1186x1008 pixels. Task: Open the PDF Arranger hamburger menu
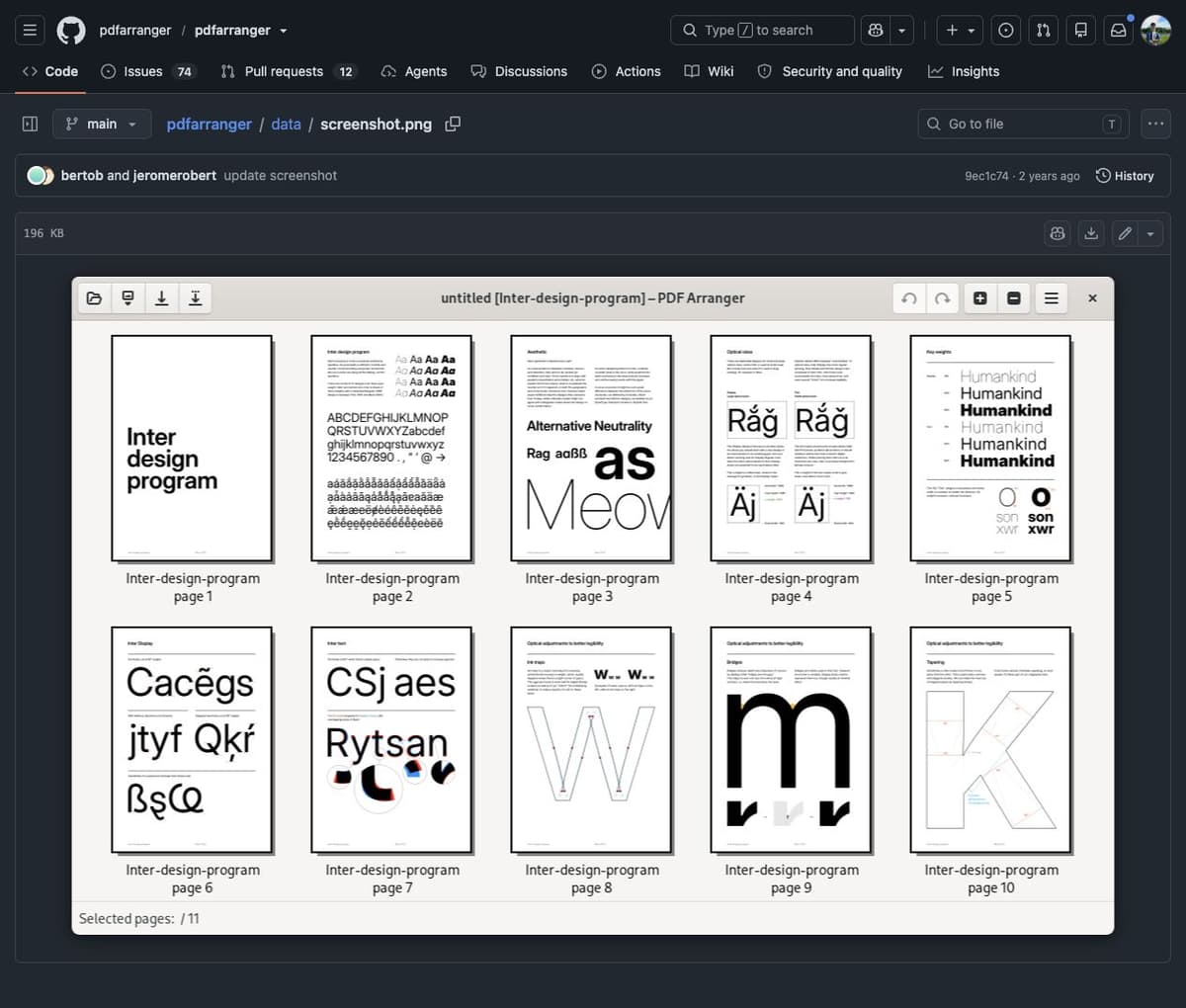[x=1052, y=297]
